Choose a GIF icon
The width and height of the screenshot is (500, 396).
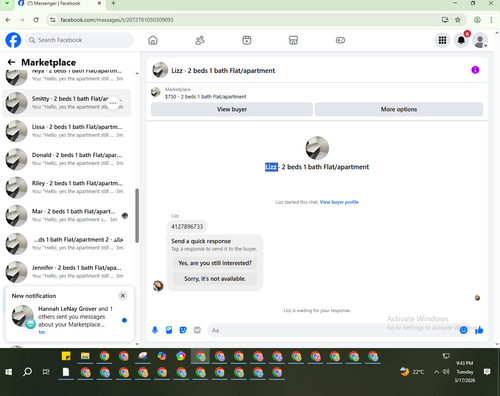pos(197,330)
